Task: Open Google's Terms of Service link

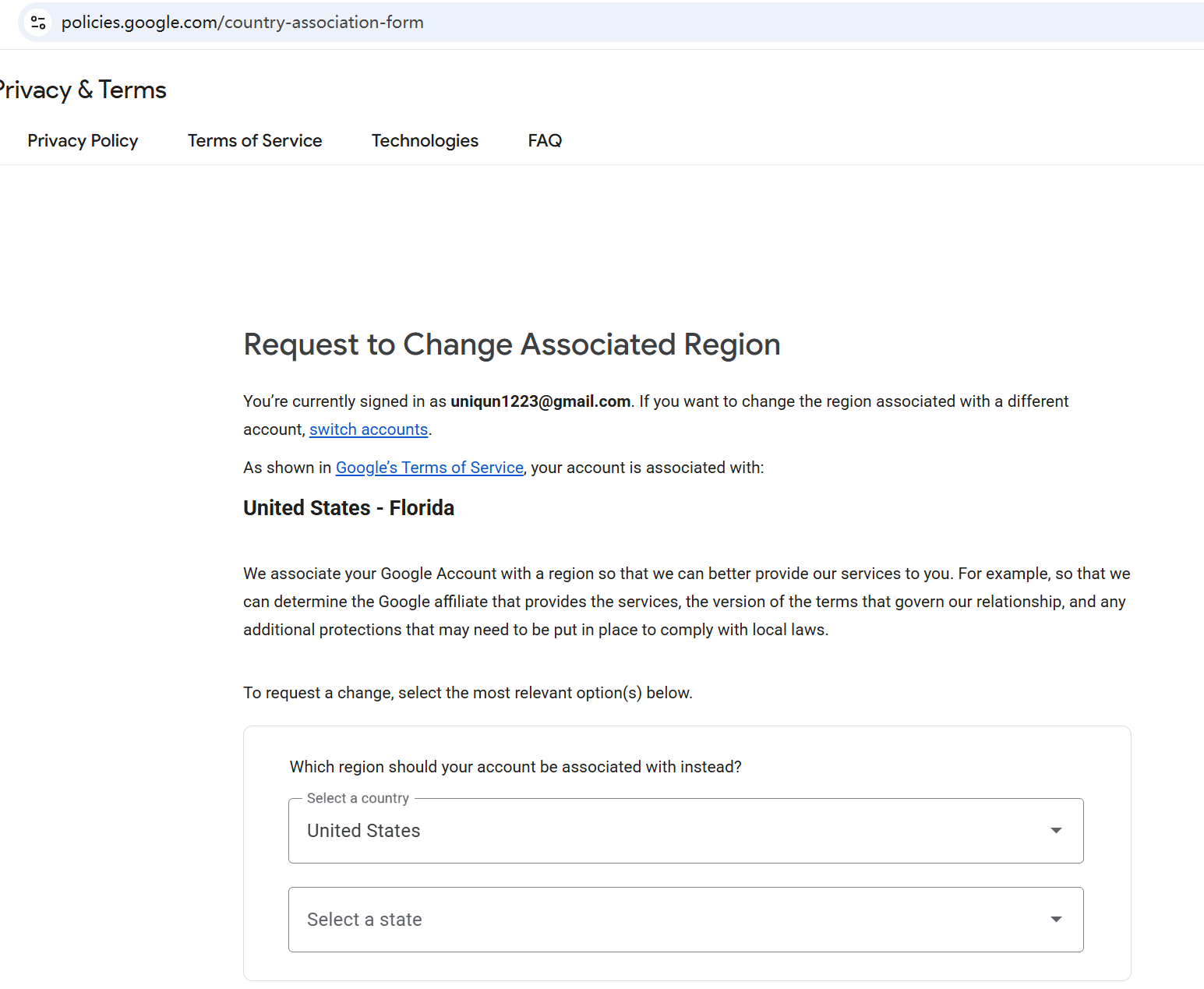Action: [429, 468]
